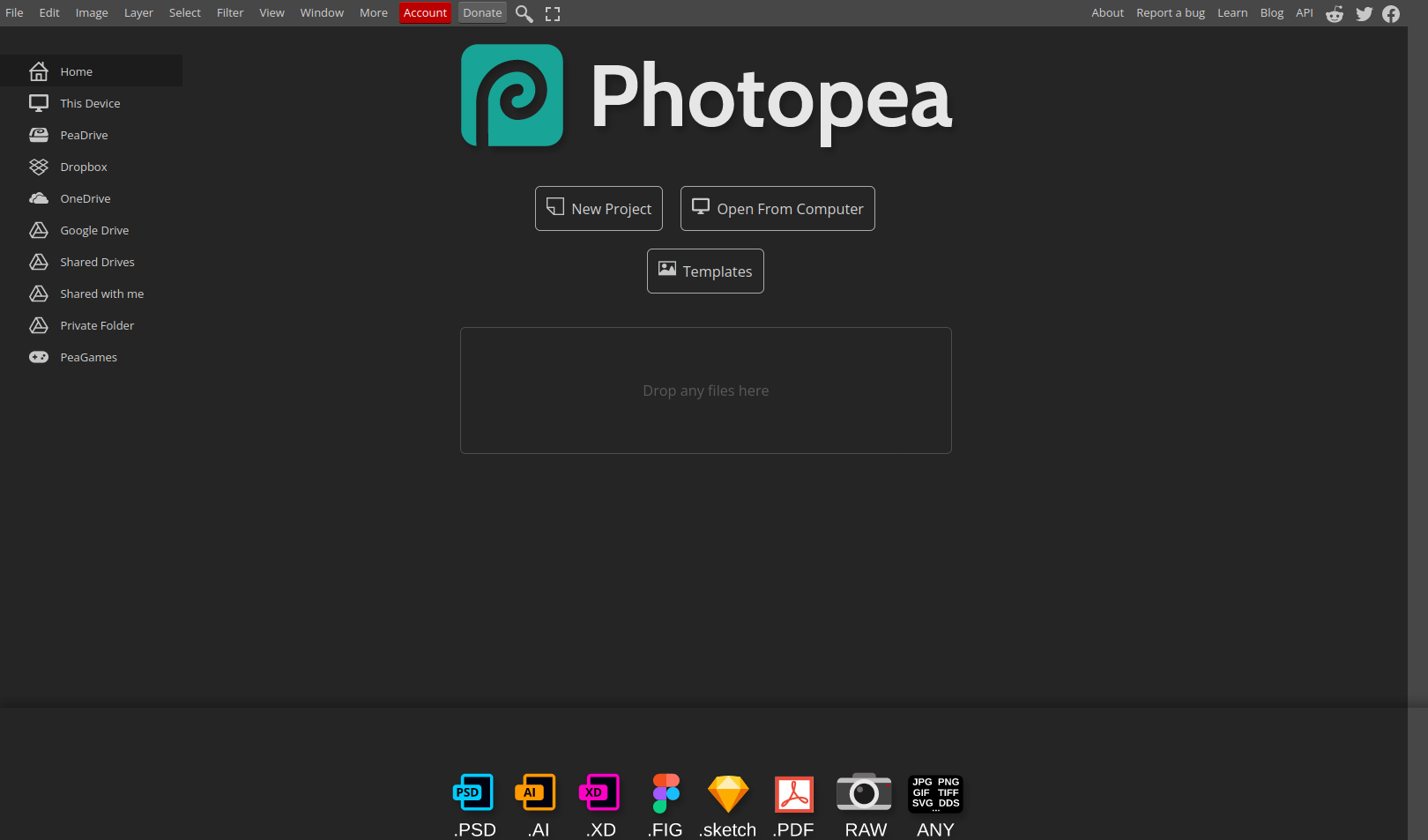Open the More menu
Viewport: 1428px width, 840px height.
click(374, 12)
